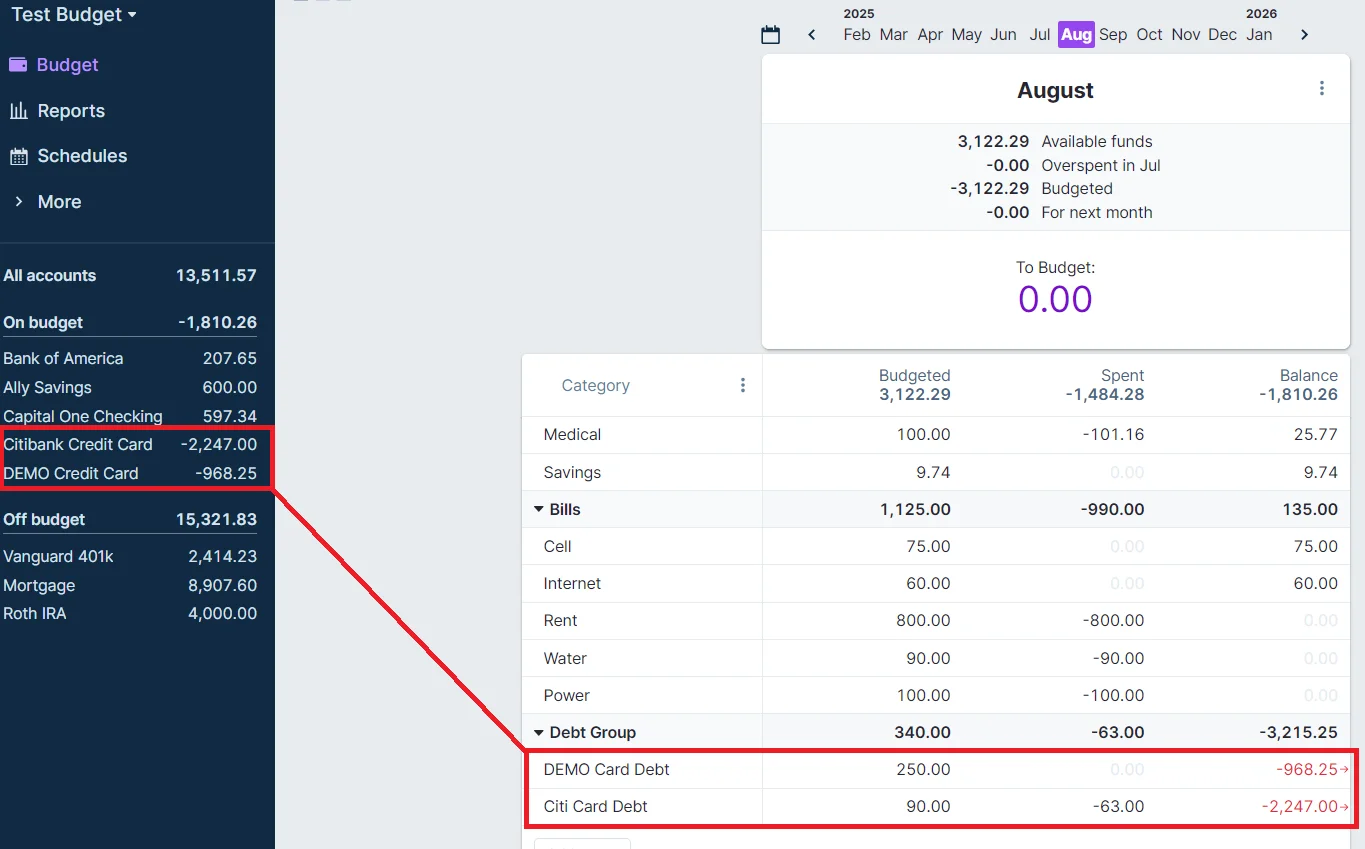Go to previous months with left arrow

coord(812,35)
